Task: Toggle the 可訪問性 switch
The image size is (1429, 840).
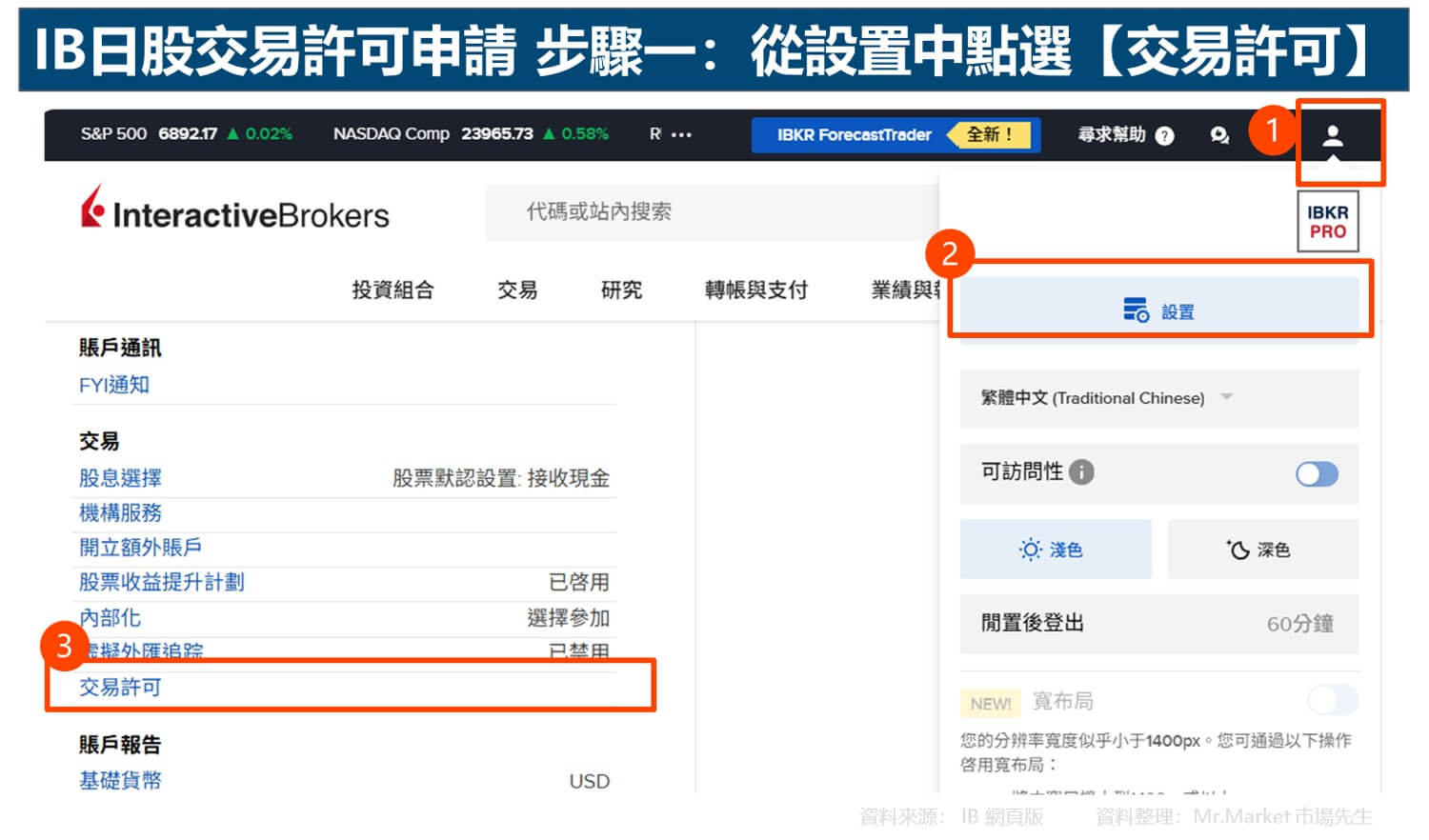Action: click(1317, 473)
